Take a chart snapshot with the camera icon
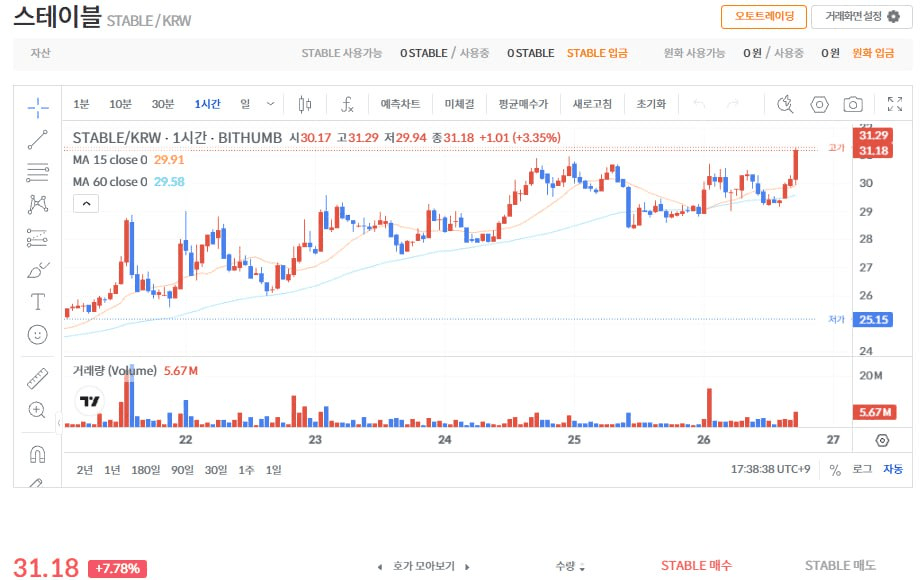920x580 pixels. click(852, 103)
